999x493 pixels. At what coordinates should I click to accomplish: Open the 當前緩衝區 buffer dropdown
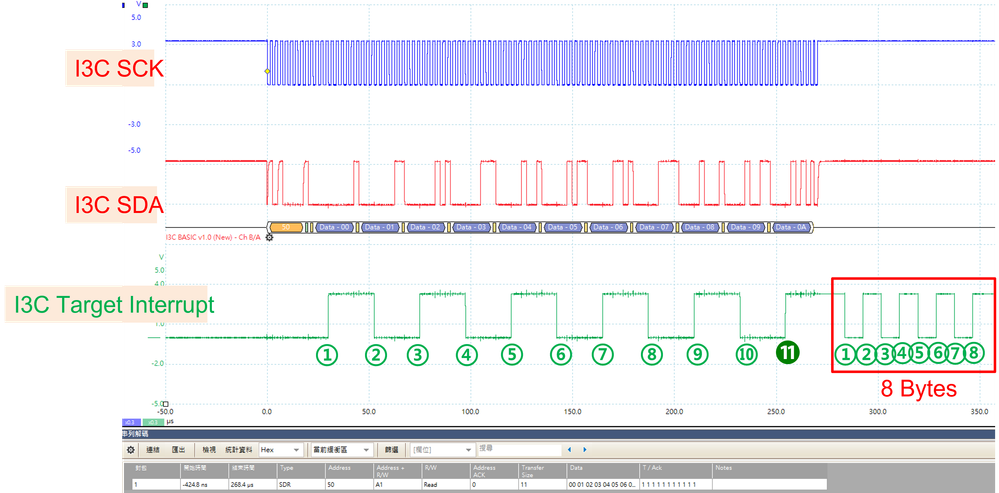(341, 450)
